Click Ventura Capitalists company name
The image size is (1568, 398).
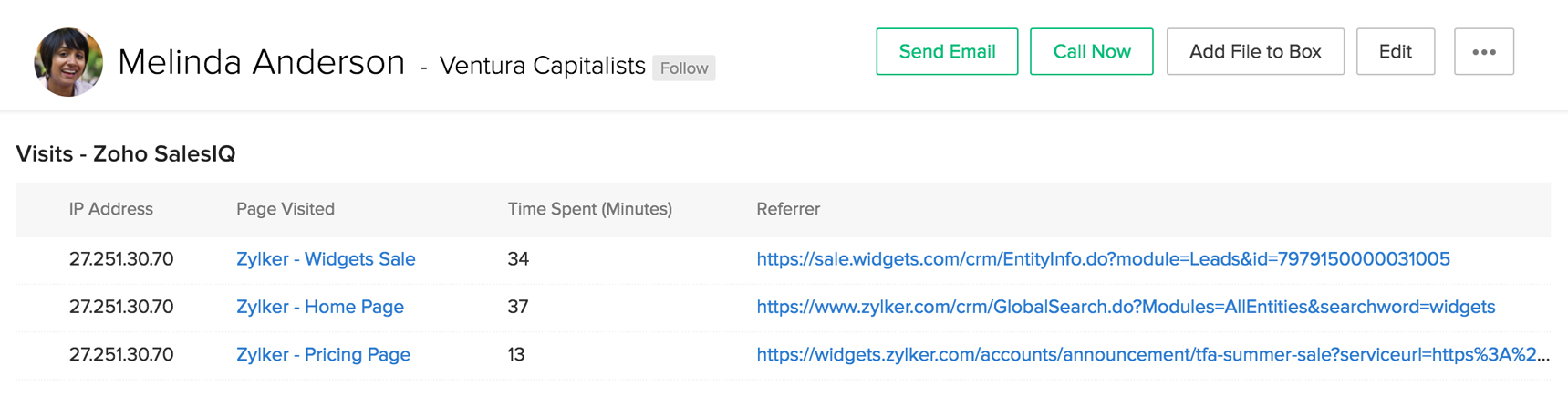542,66
